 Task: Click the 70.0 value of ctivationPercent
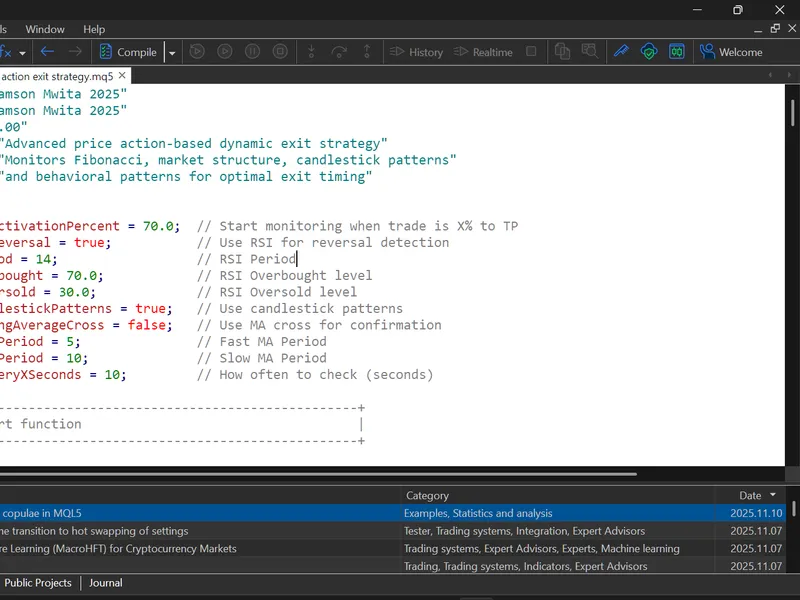(158, 226)
